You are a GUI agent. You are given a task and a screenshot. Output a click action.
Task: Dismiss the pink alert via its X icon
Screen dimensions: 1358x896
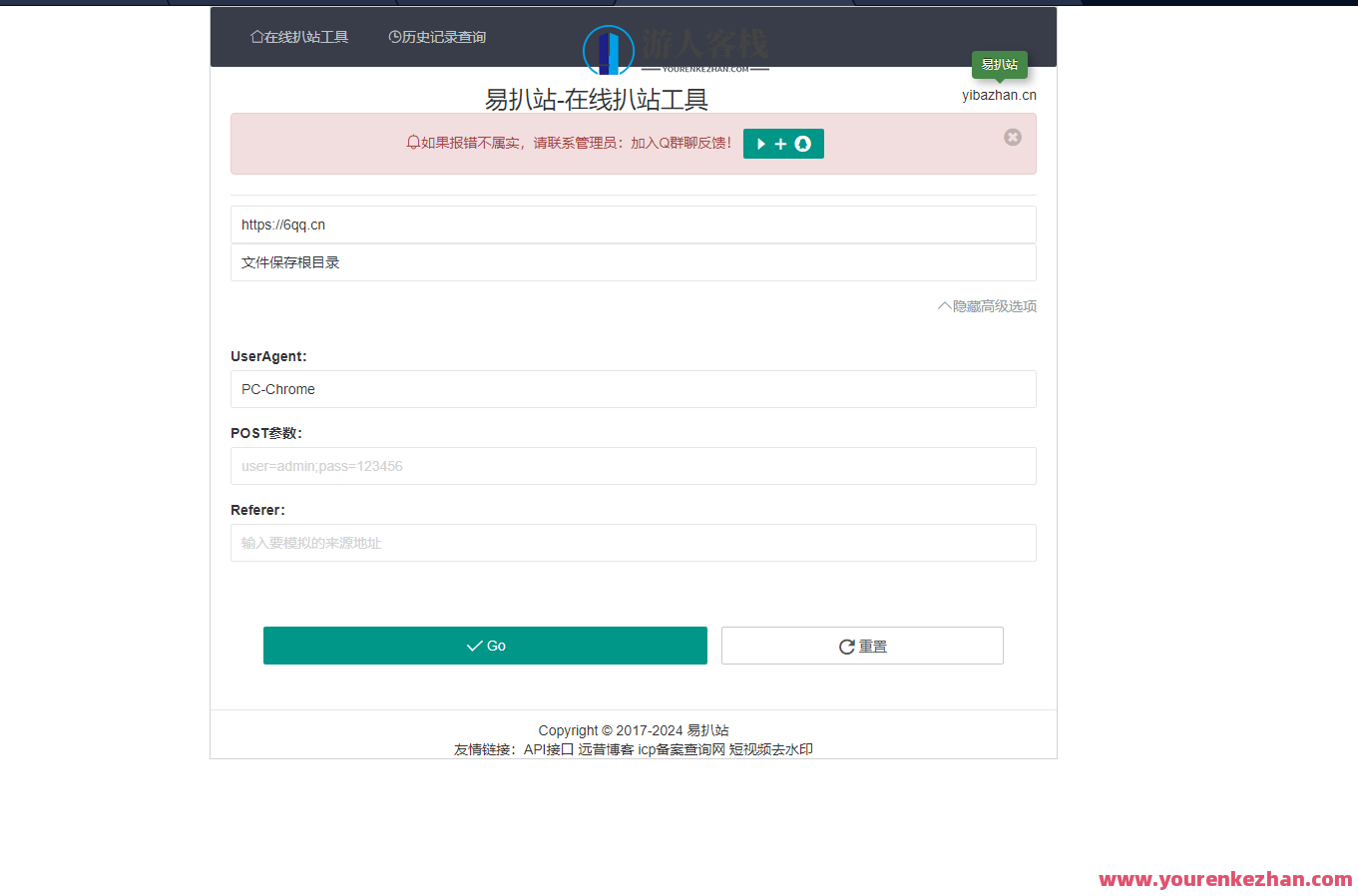(1013, 138)
